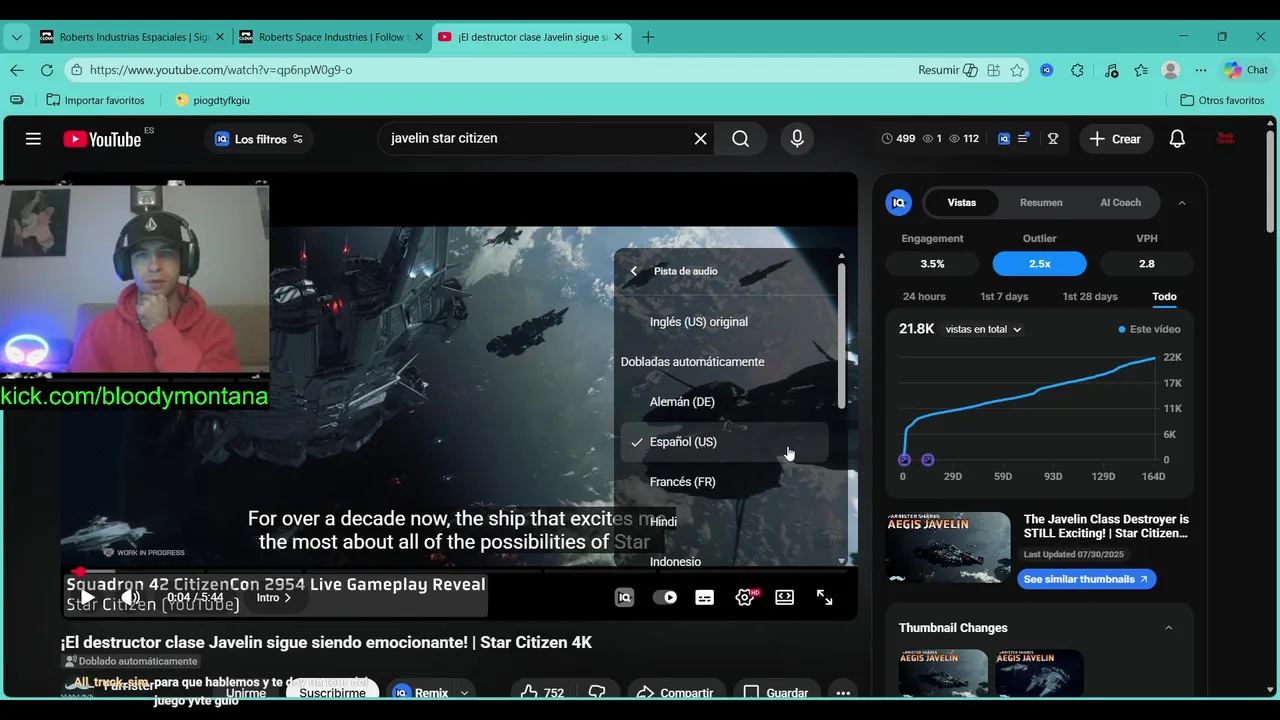Select Alemán (DE) audio track
This screenshot has width=1280, height=720.
[725, 402]
